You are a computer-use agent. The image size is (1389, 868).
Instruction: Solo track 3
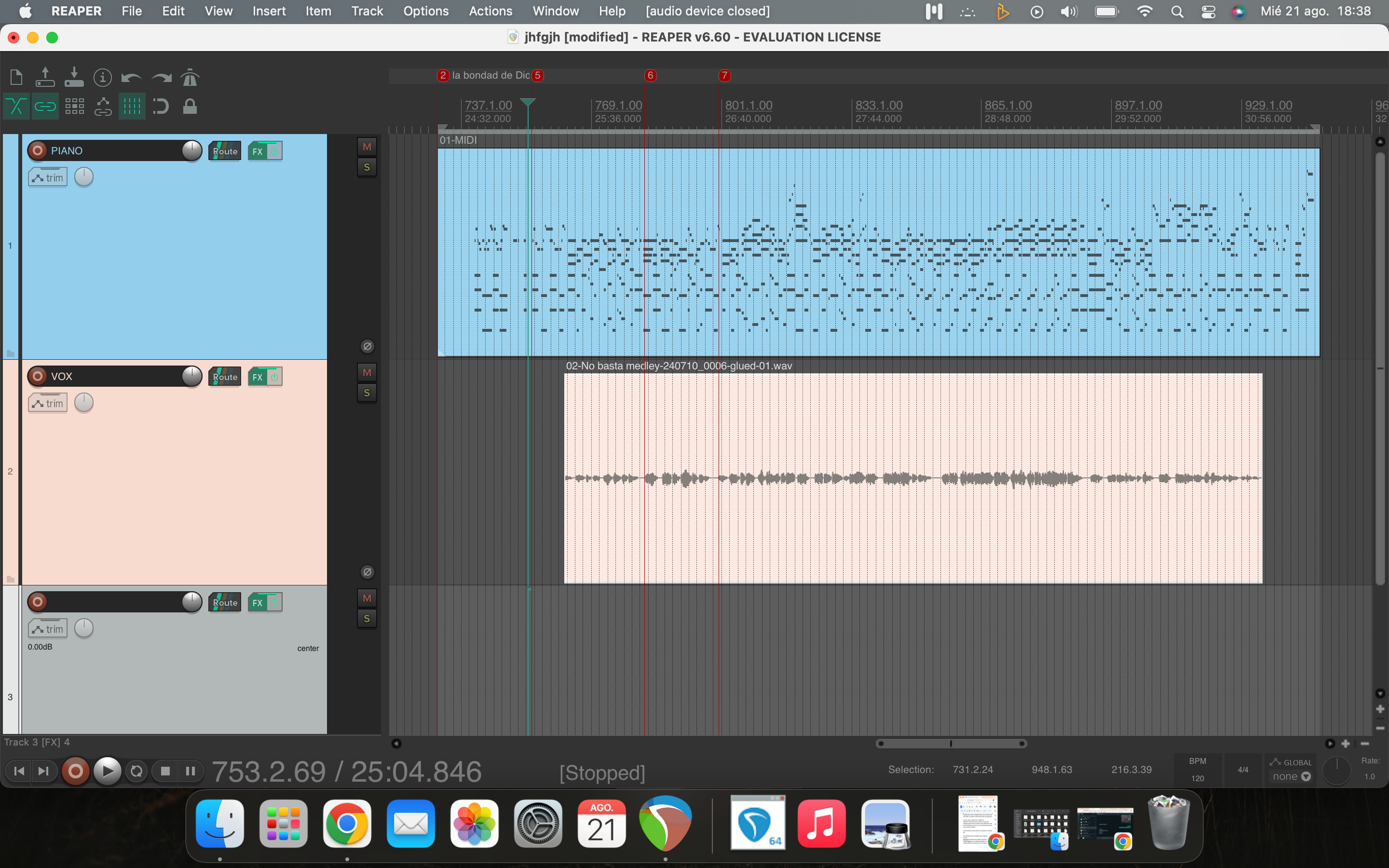[367, 619]
